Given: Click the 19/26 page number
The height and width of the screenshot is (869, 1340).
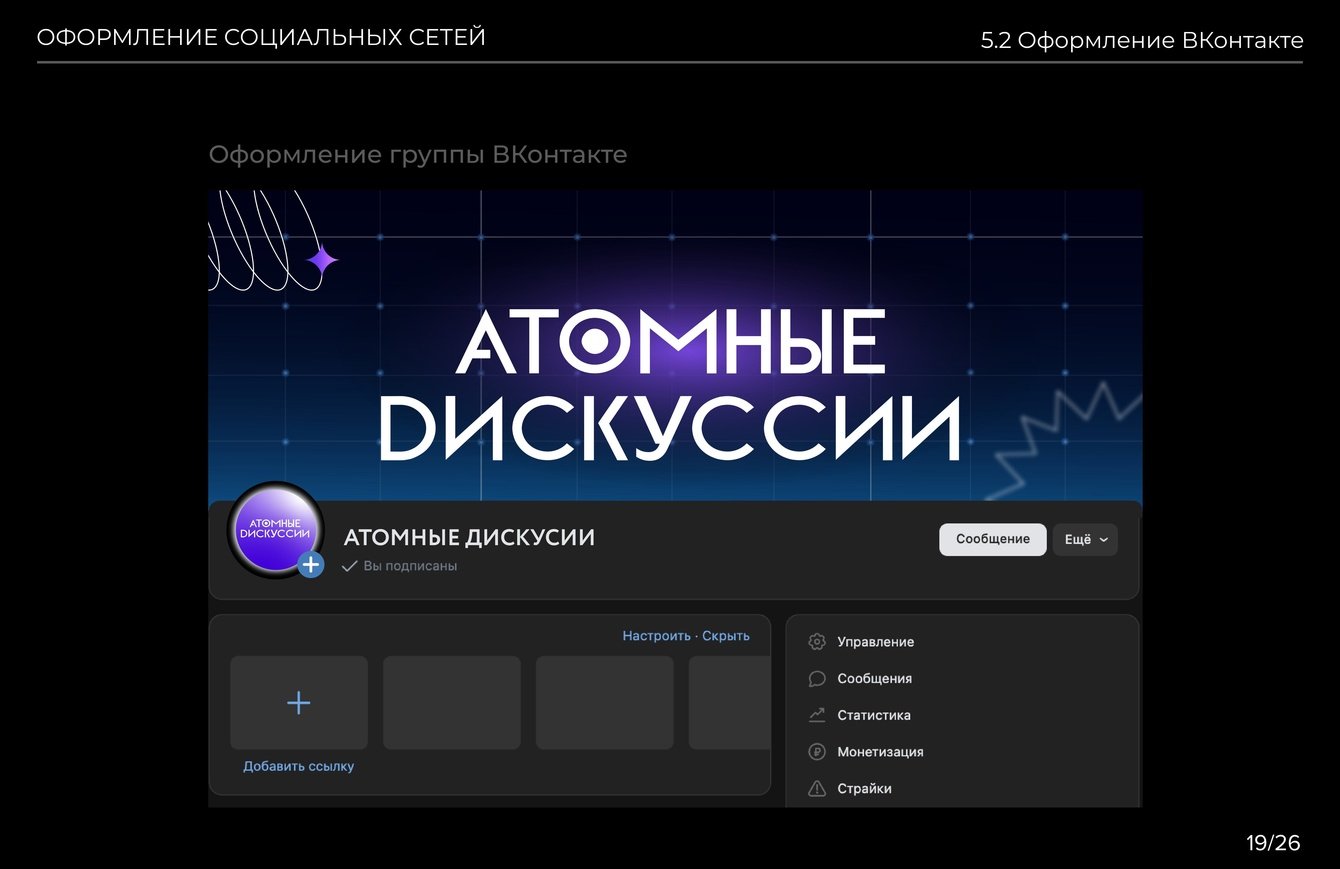Looking at the screenshot, I should [x=1273, y=843].
